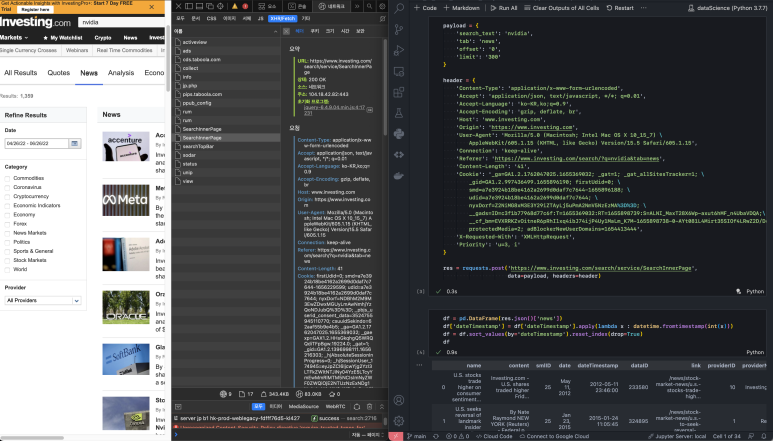Check the Coronavirus category
The height and width of the screenshot is (441, 773).
7,188
